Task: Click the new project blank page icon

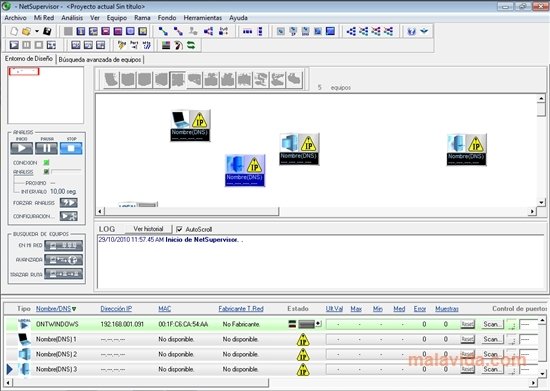Action: coord(14,31)
